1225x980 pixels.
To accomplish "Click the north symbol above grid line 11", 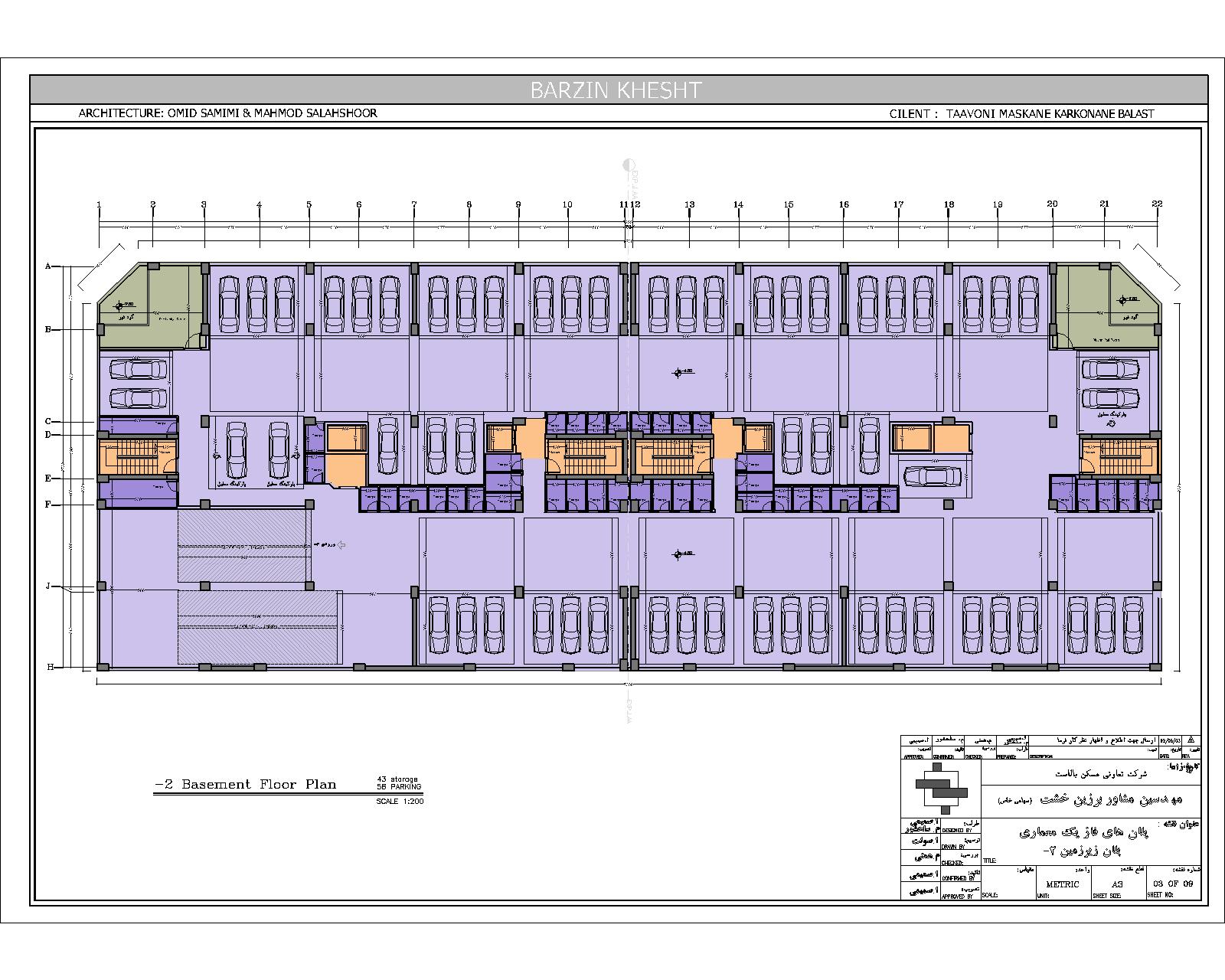I will coord(628,164).
